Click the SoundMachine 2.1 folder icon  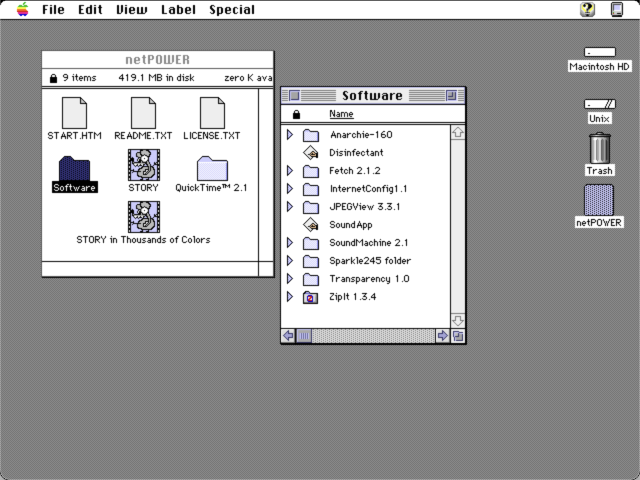pyautogui.click(x=311, y=243)
